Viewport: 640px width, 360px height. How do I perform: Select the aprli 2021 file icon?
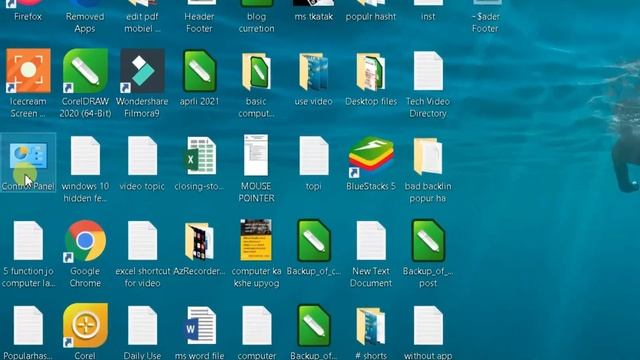coord(200,71)
